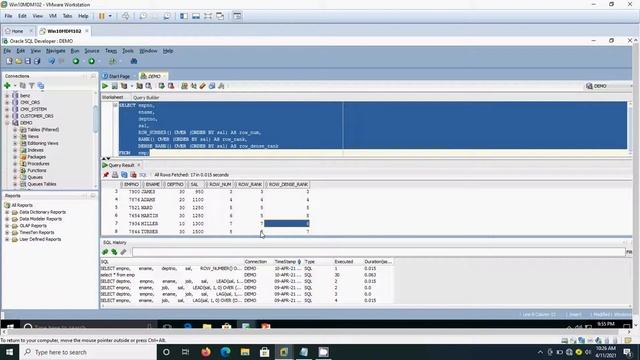Screen dimensions: 640x360
Task: Open the Tools menu in SQL Developer
Action: point(128,51)
